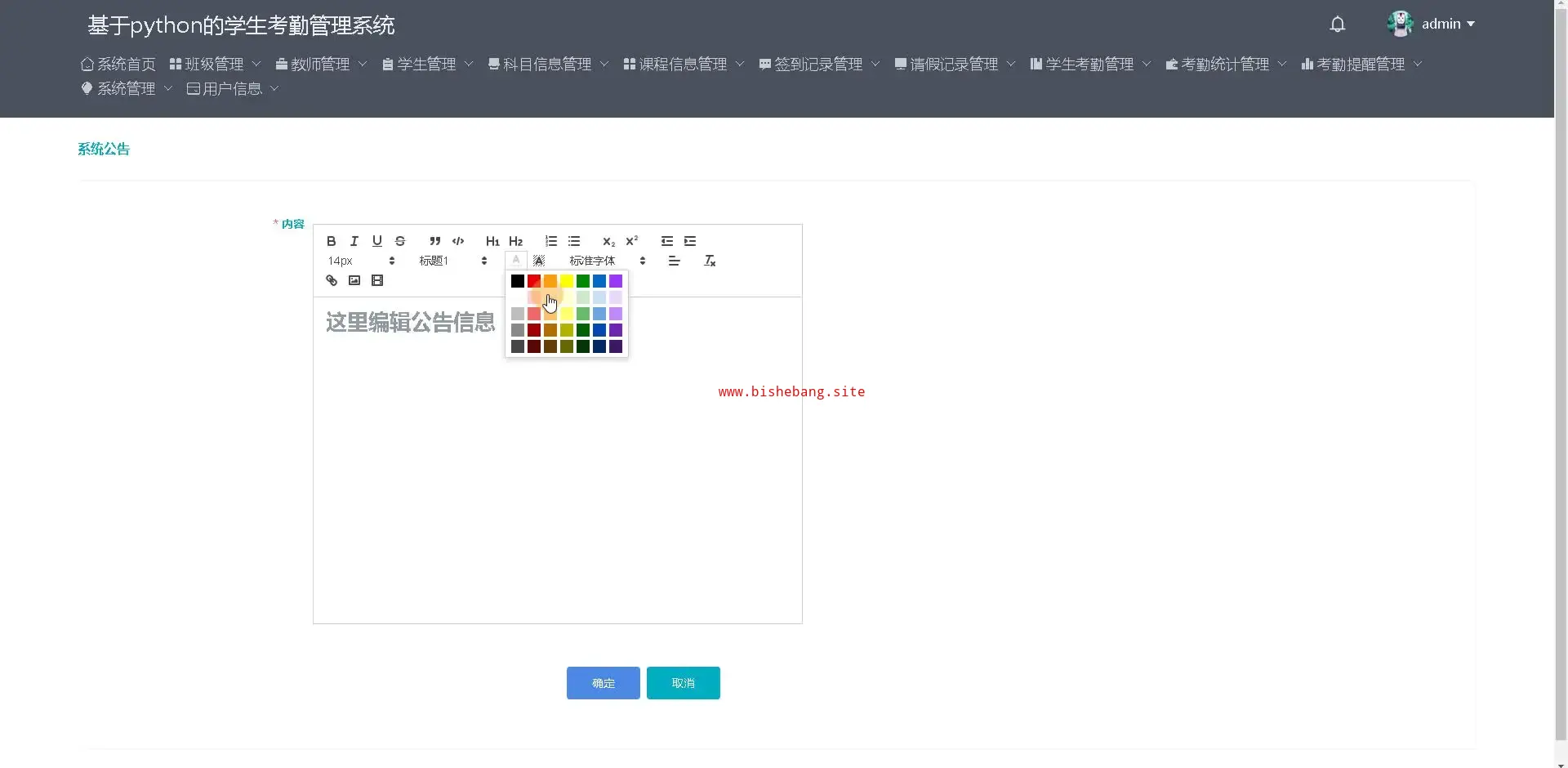Open the notification bell
The width and height of the screenshot is (1568, 768).
(x=1337, y=25)
